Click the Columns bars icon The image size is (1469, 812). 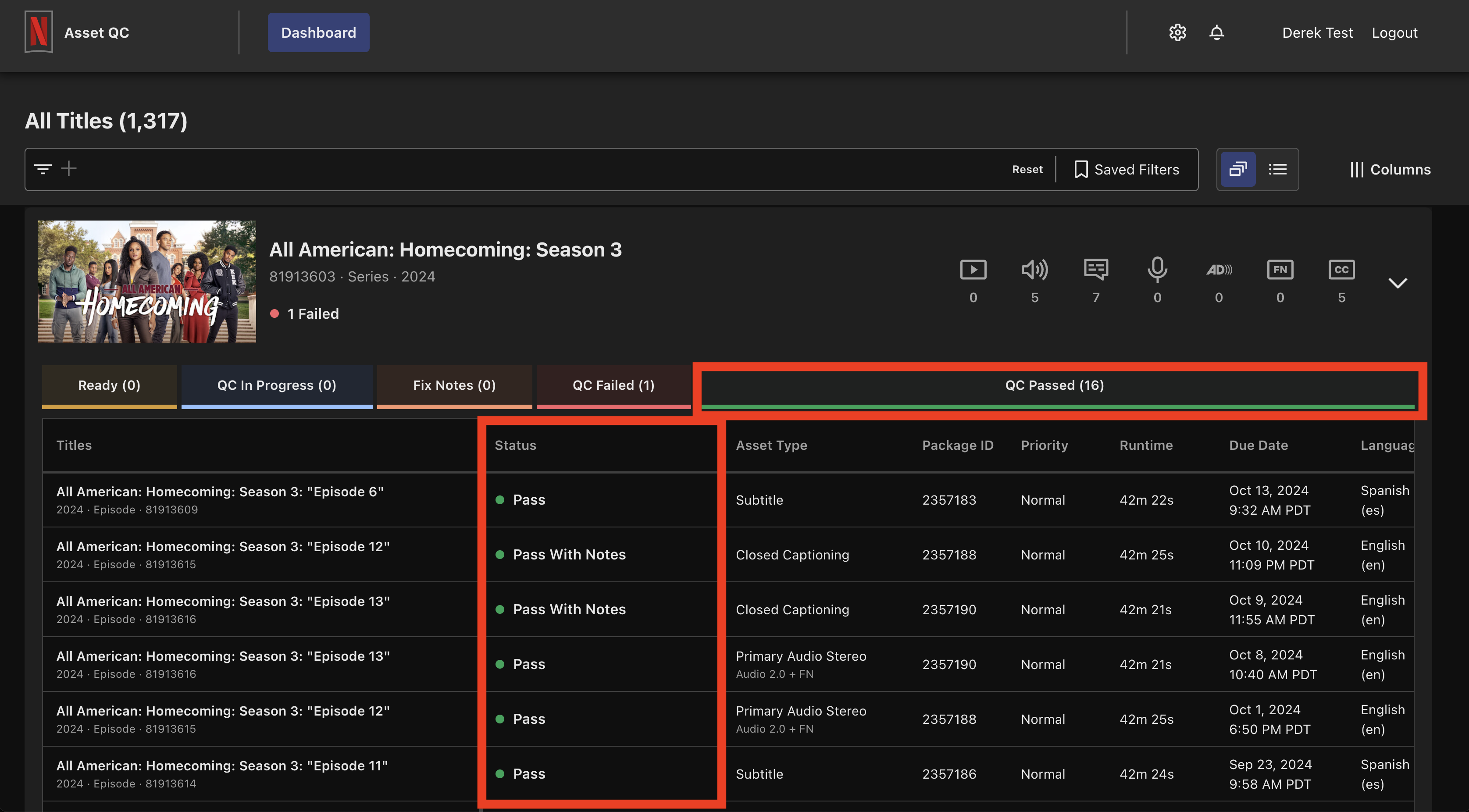1357,169
